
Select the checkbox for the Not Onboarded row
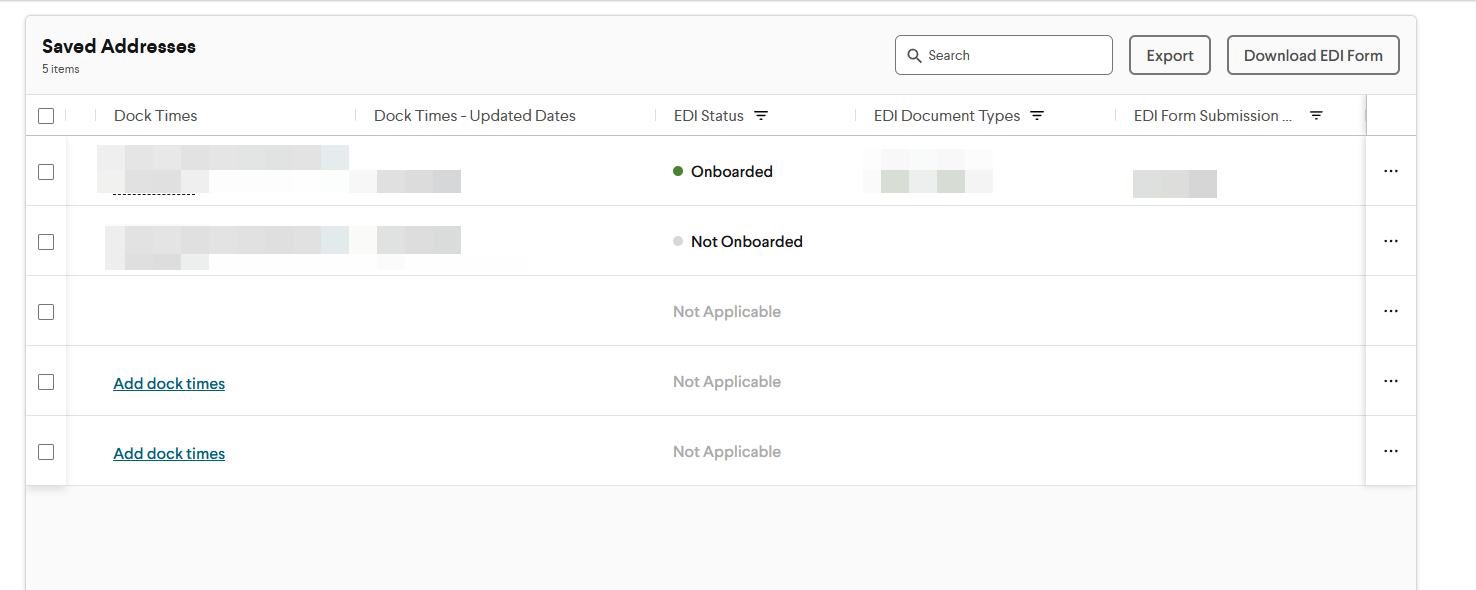click(x=46, y=242)
